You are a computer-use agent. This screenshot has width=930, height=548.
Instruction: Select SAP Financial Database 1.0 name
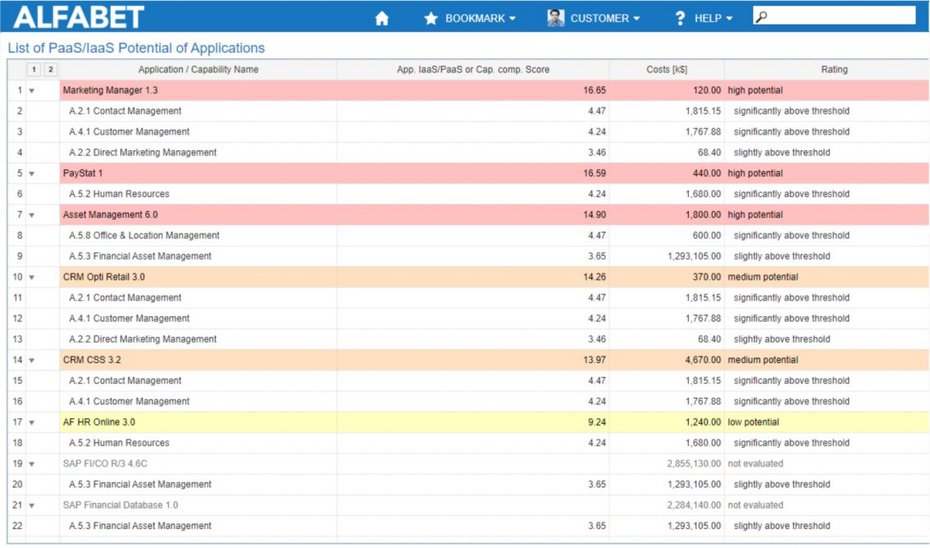point(120,505)
